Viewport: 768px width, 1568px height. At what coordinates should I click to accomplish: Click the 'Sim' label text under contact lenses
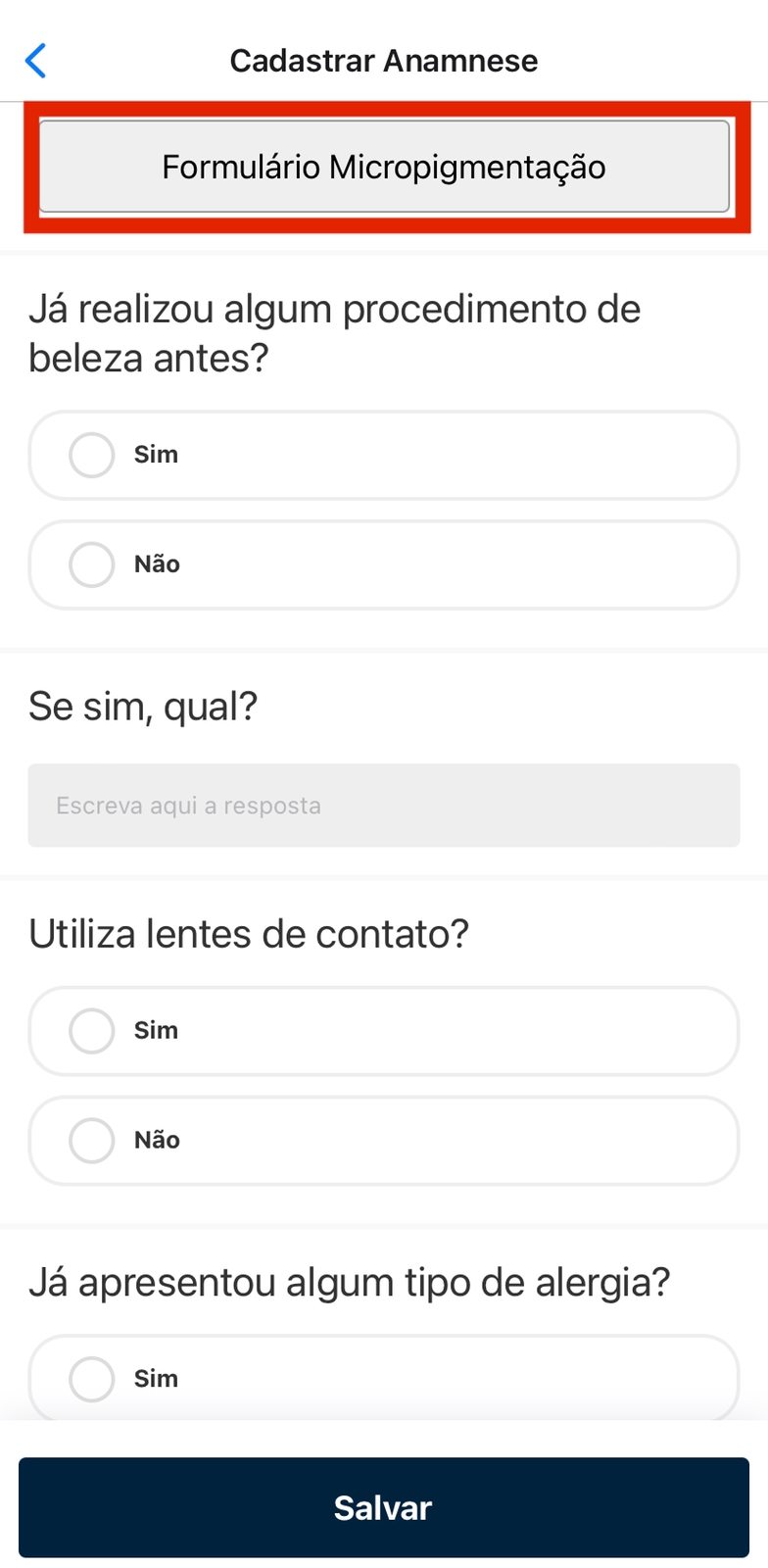[156, 1031]
